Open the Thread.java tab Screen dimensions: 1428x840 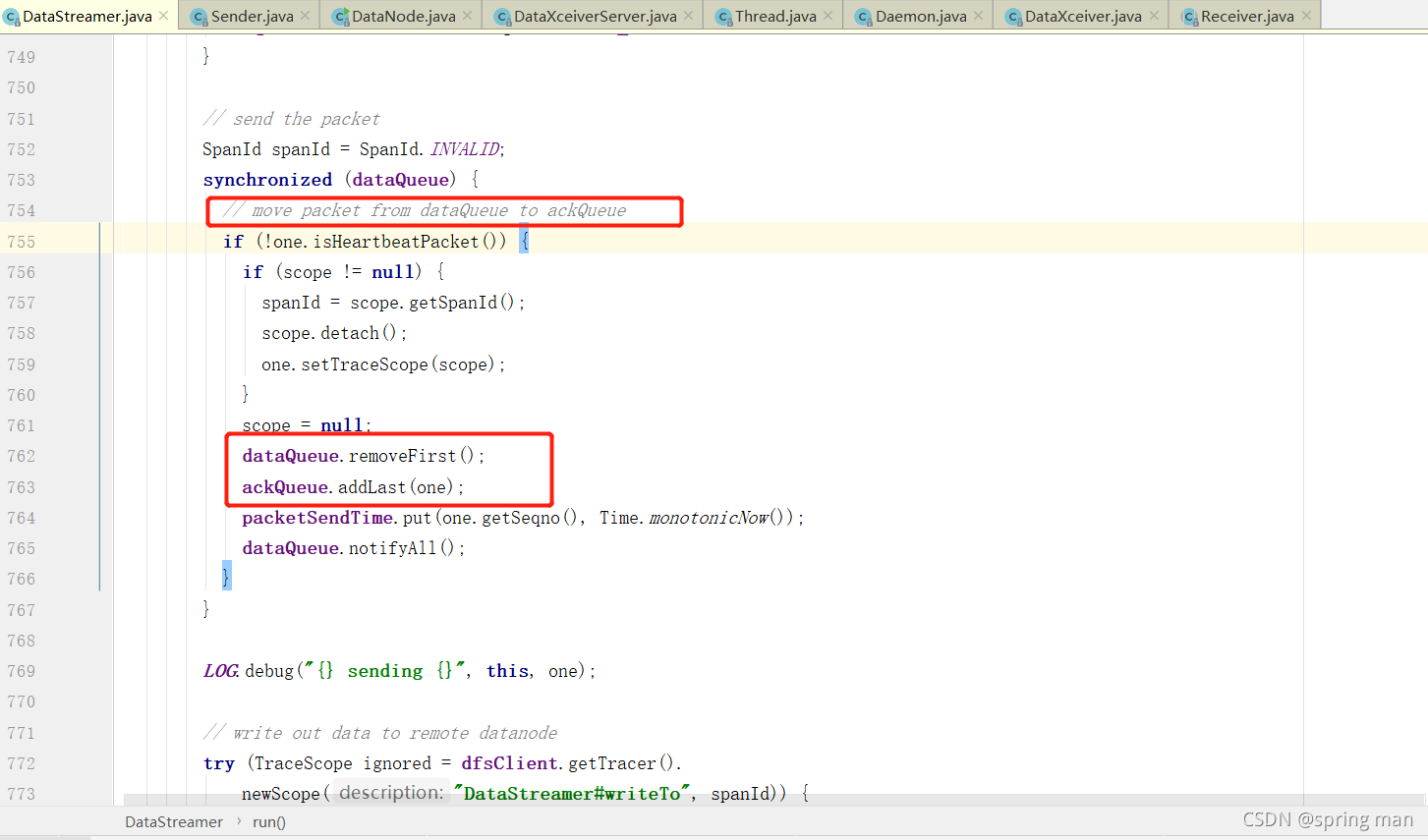[x=775, y=16]
